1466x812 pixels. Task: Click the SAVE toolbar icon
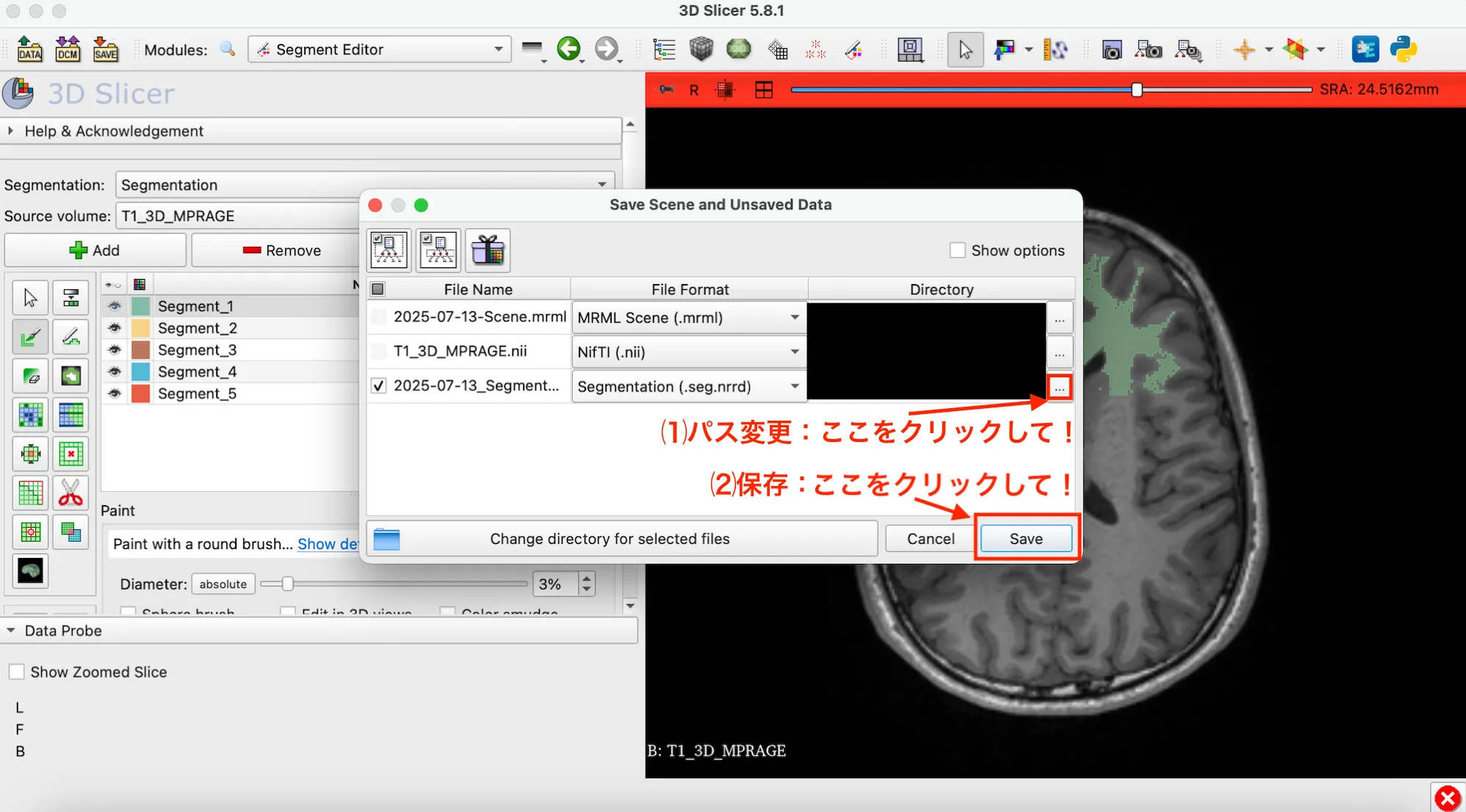click(106, 49)
